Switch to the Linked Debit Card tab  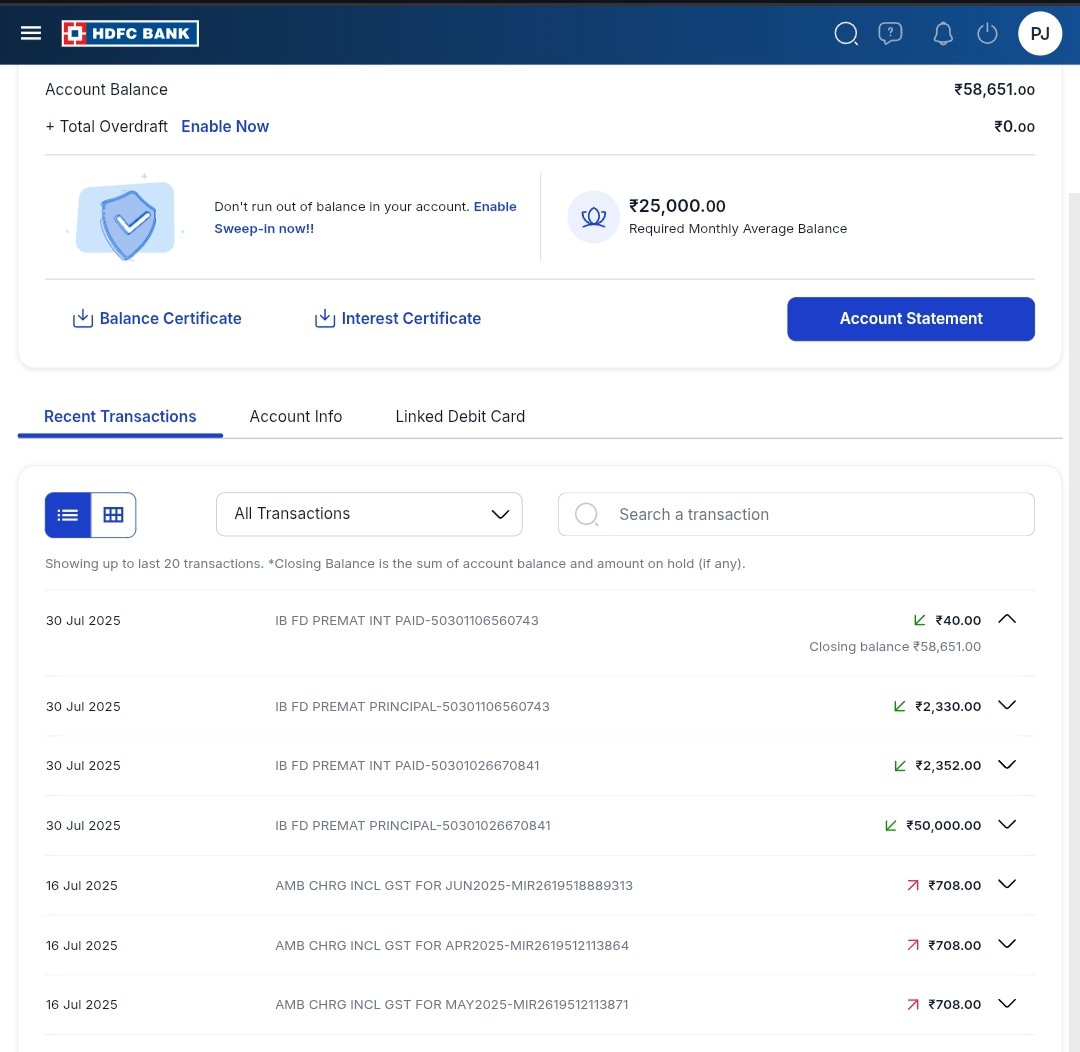pyautogui.click(x=460, y=416)
